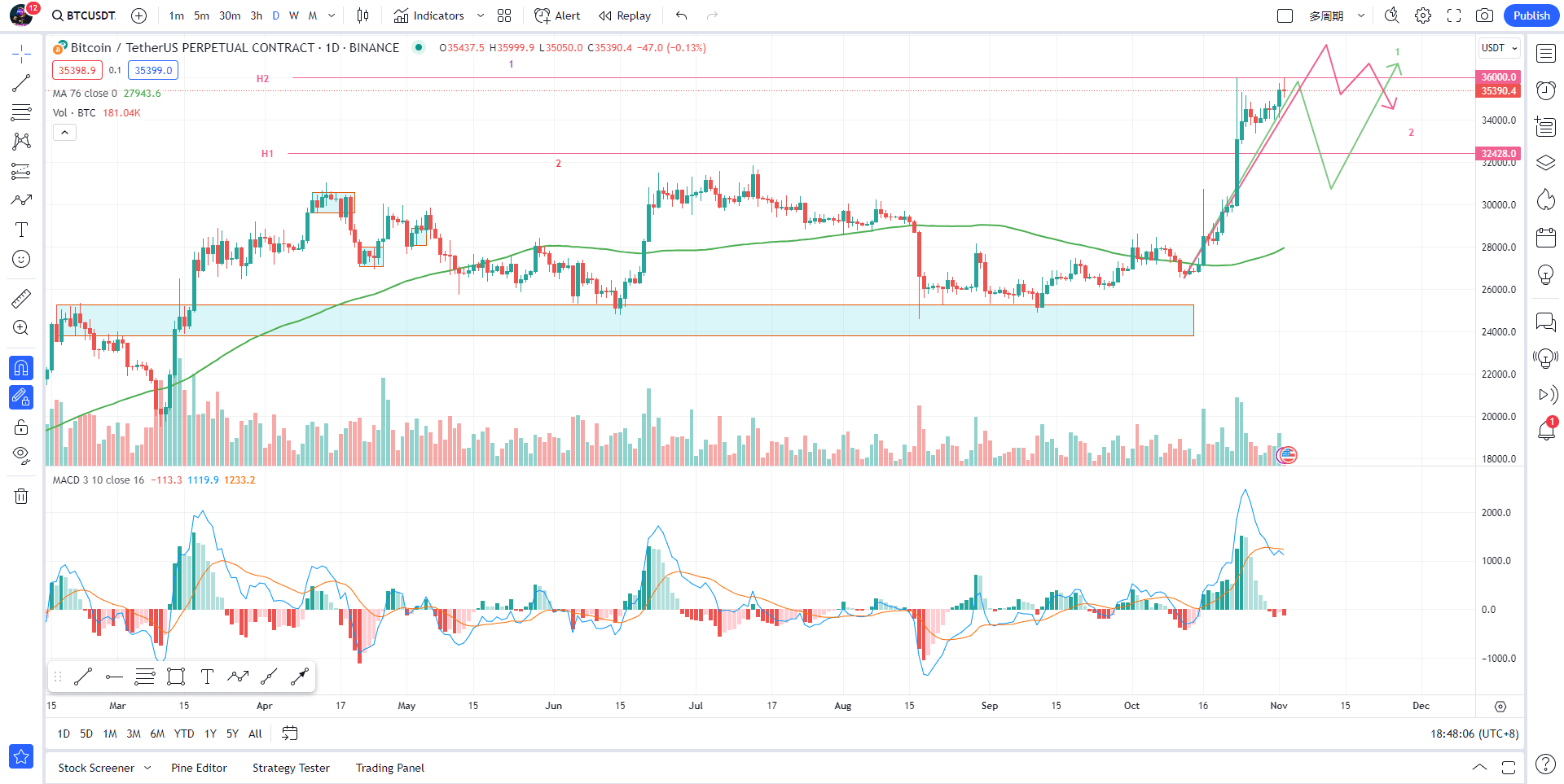
Task: Open chart settings gear
Action: pos(1423,15)
